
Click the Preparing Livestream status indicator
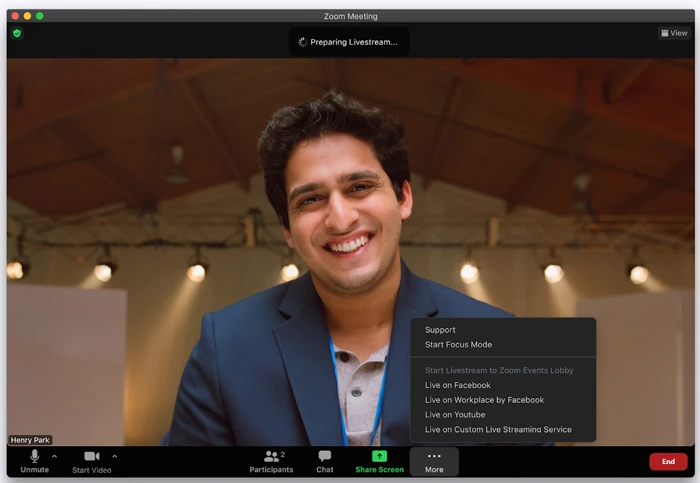coord(349,42)
